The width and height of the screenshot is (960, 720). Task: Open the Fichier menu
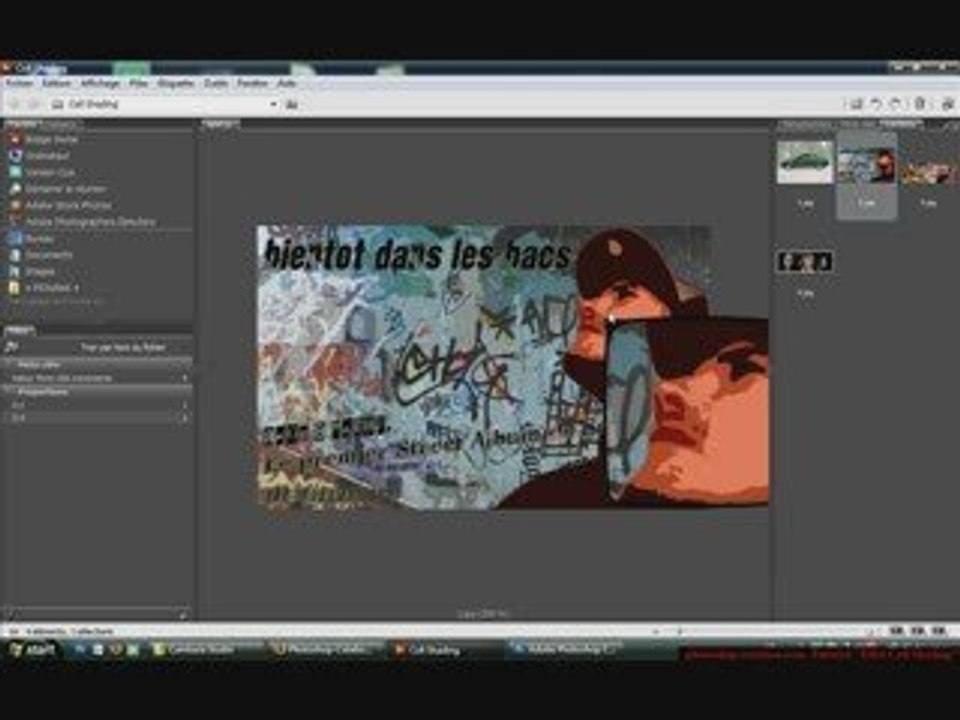(19, 83)
